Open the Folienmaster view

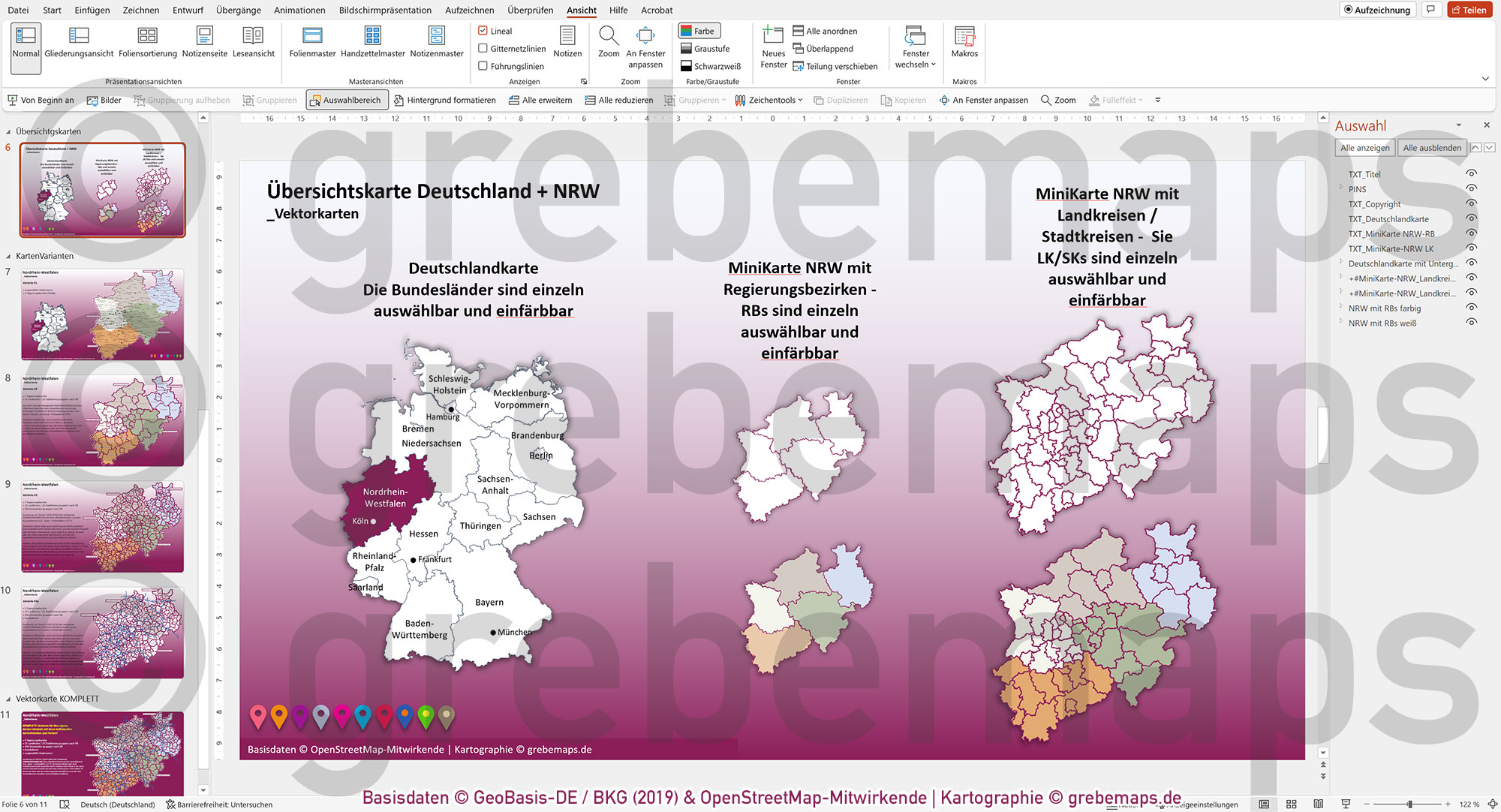coord(312,45)
